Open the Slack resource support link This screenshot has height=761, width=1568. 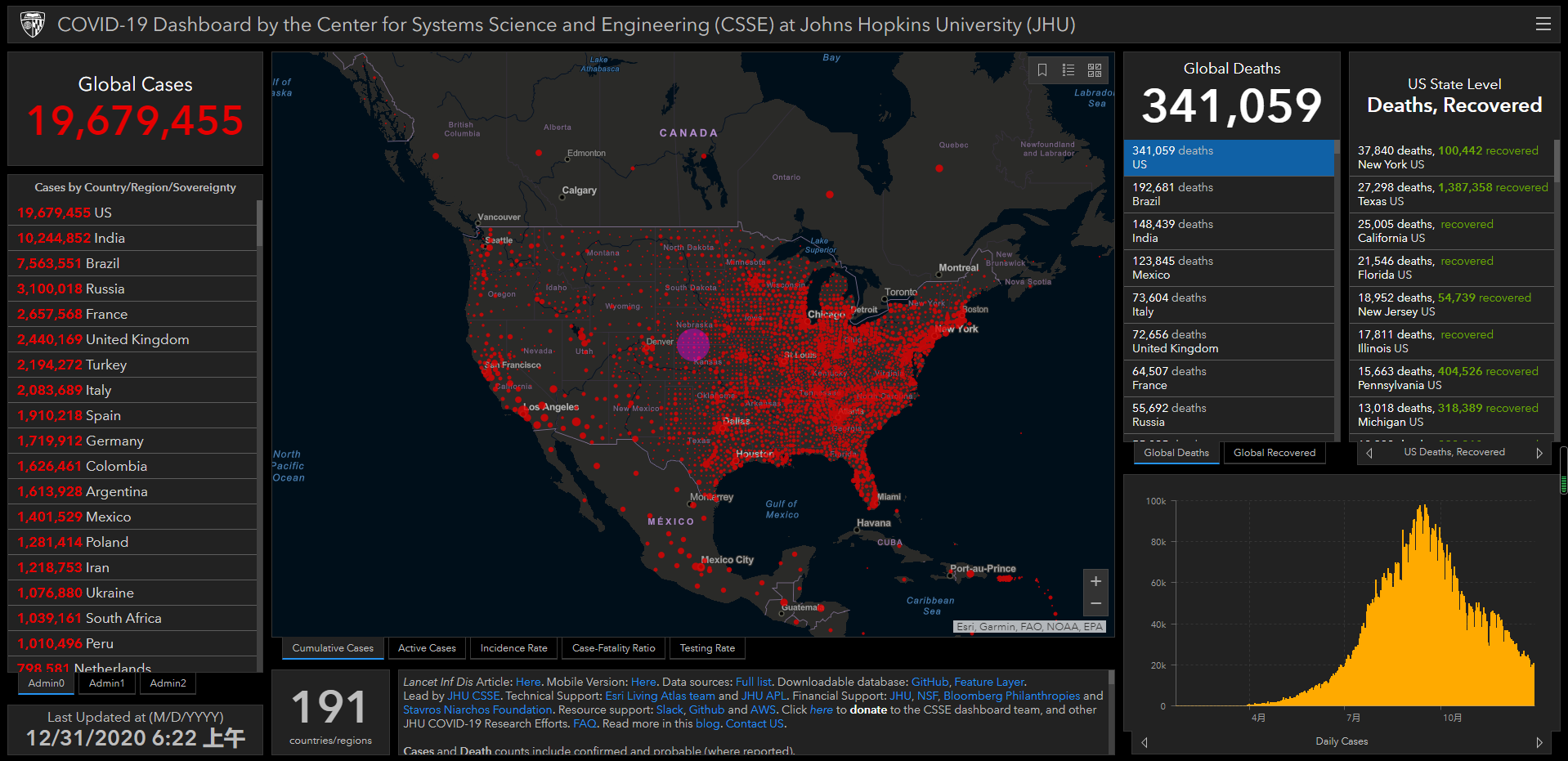pyautogui.click(x=670, y=710)
